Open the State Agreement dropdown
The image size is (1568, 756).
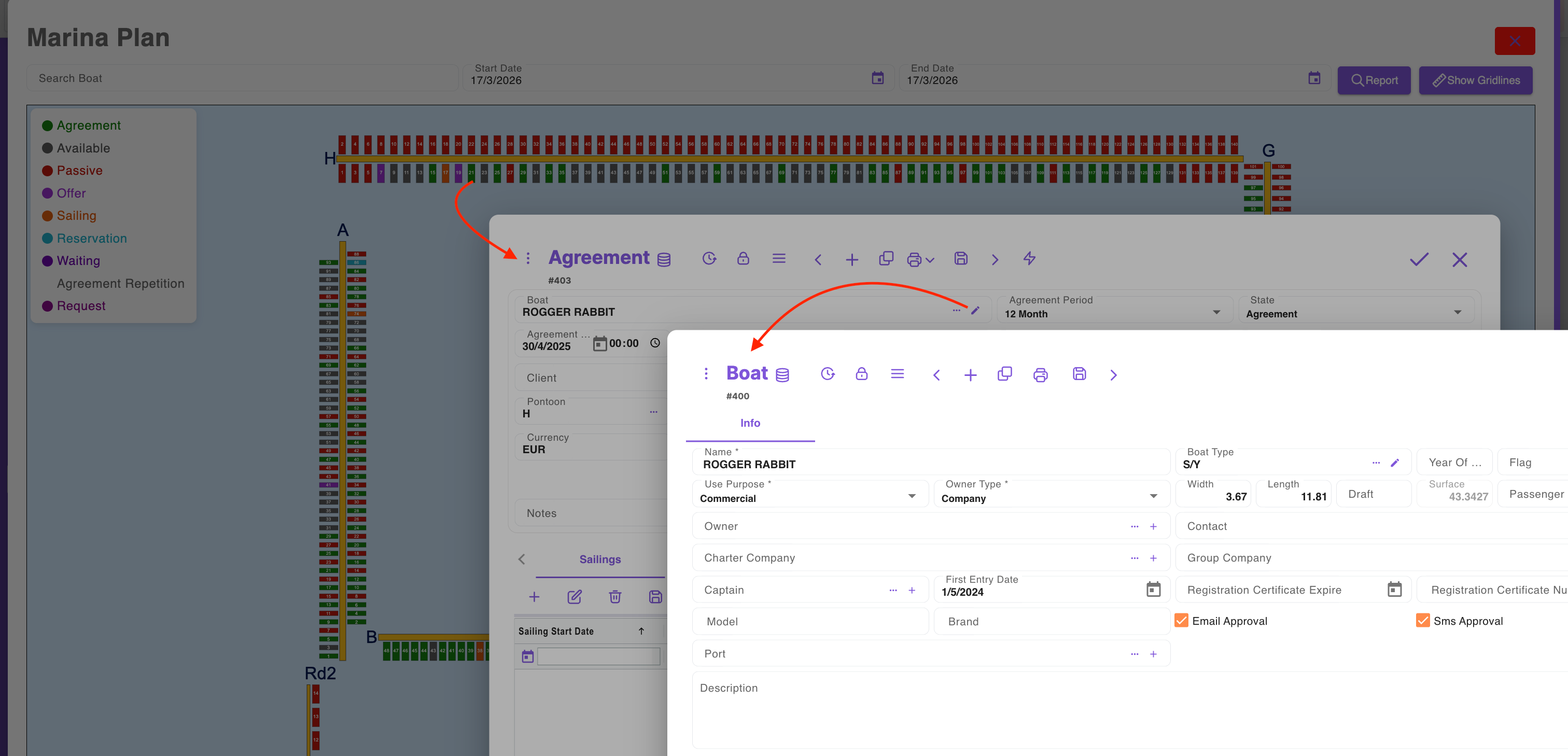[x=1457, y=313]
